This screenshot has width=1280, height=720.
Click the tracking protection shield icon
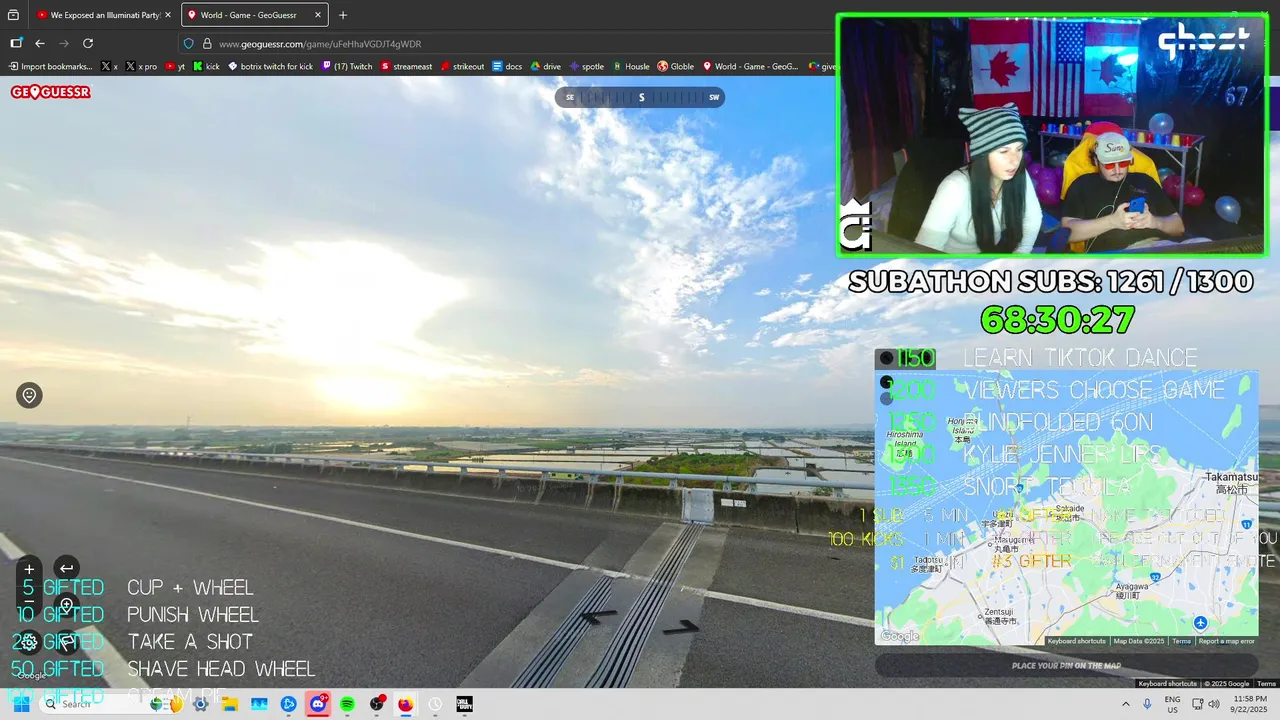click(x=188, y=44)
